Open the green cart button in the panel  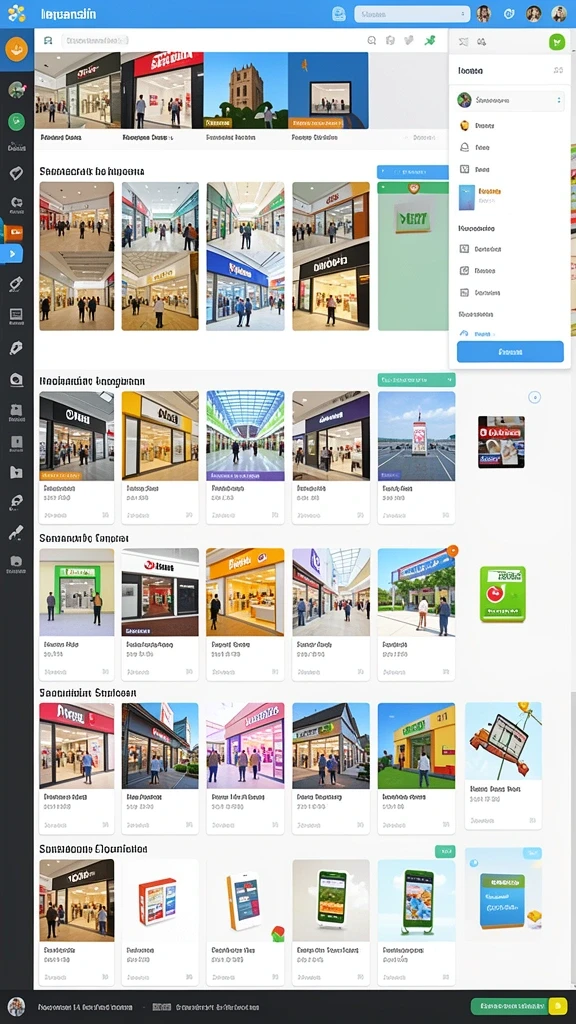click(556, 42)
